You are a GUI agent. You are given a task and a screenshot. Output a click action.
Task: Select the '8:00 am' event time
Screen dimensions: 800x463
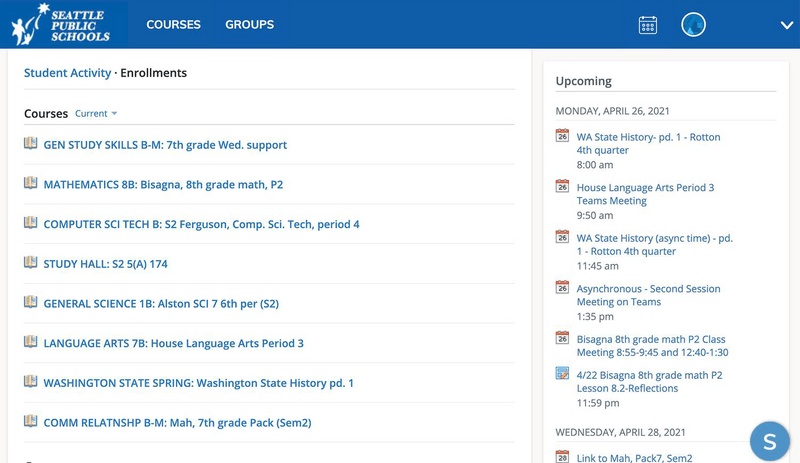tap(595, 164)
